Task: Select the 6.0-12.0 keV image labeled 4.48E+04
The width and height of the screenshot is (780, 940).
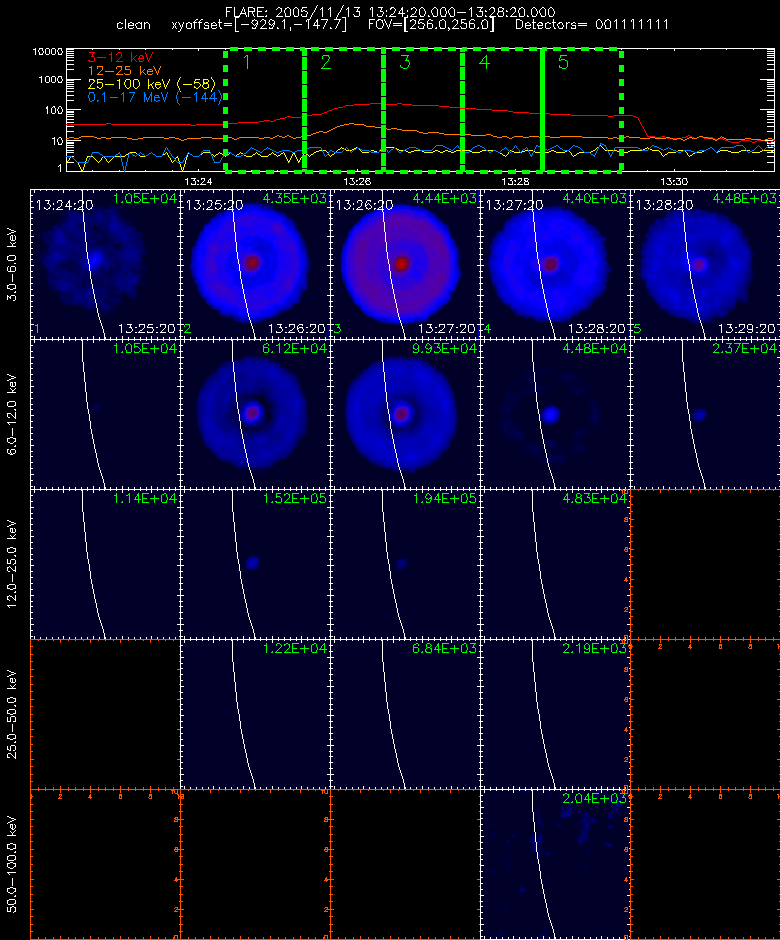Action: (555, 414)
